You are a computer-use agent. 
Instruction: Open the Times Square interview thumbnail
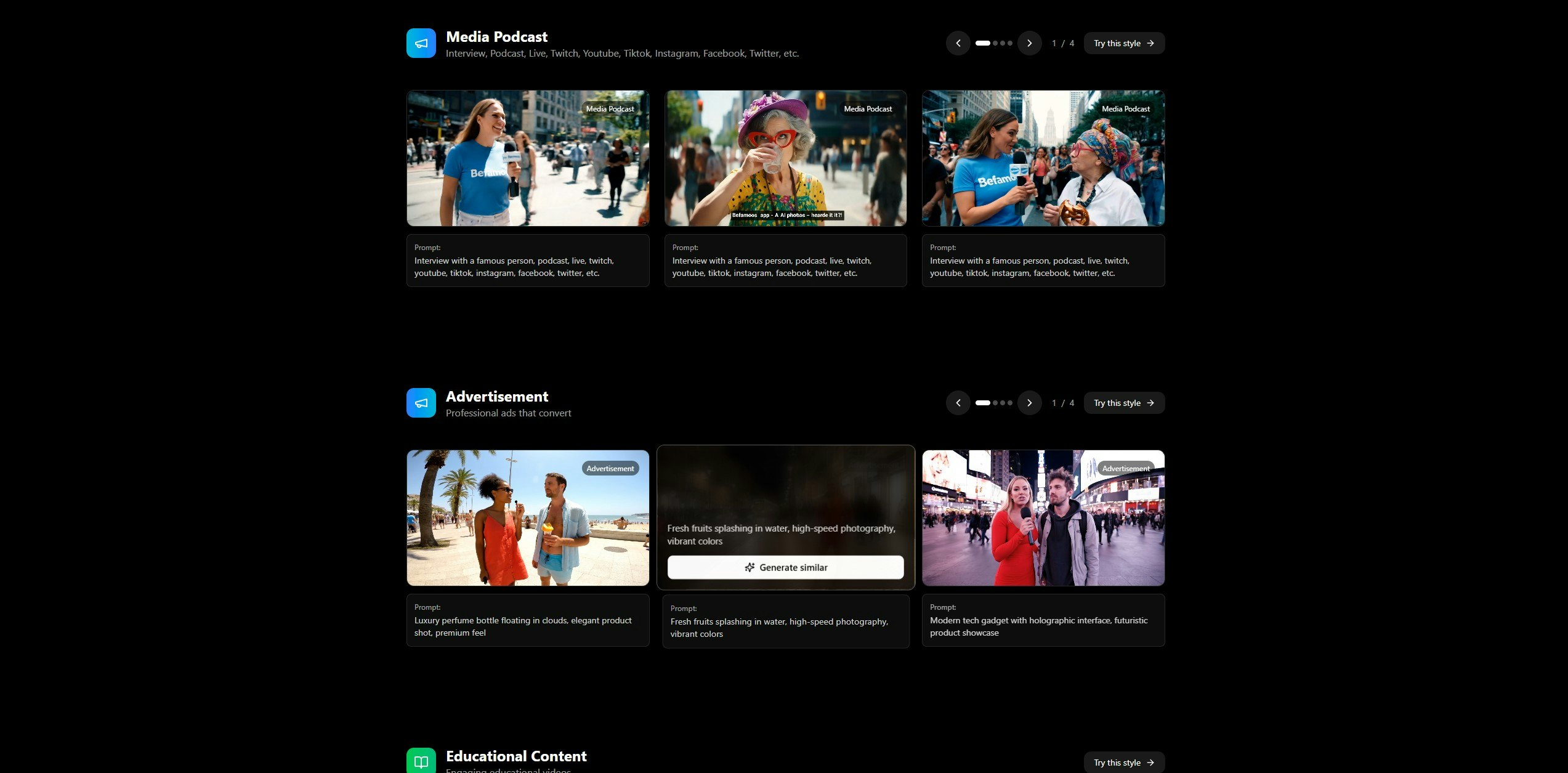coord(1043,518)
